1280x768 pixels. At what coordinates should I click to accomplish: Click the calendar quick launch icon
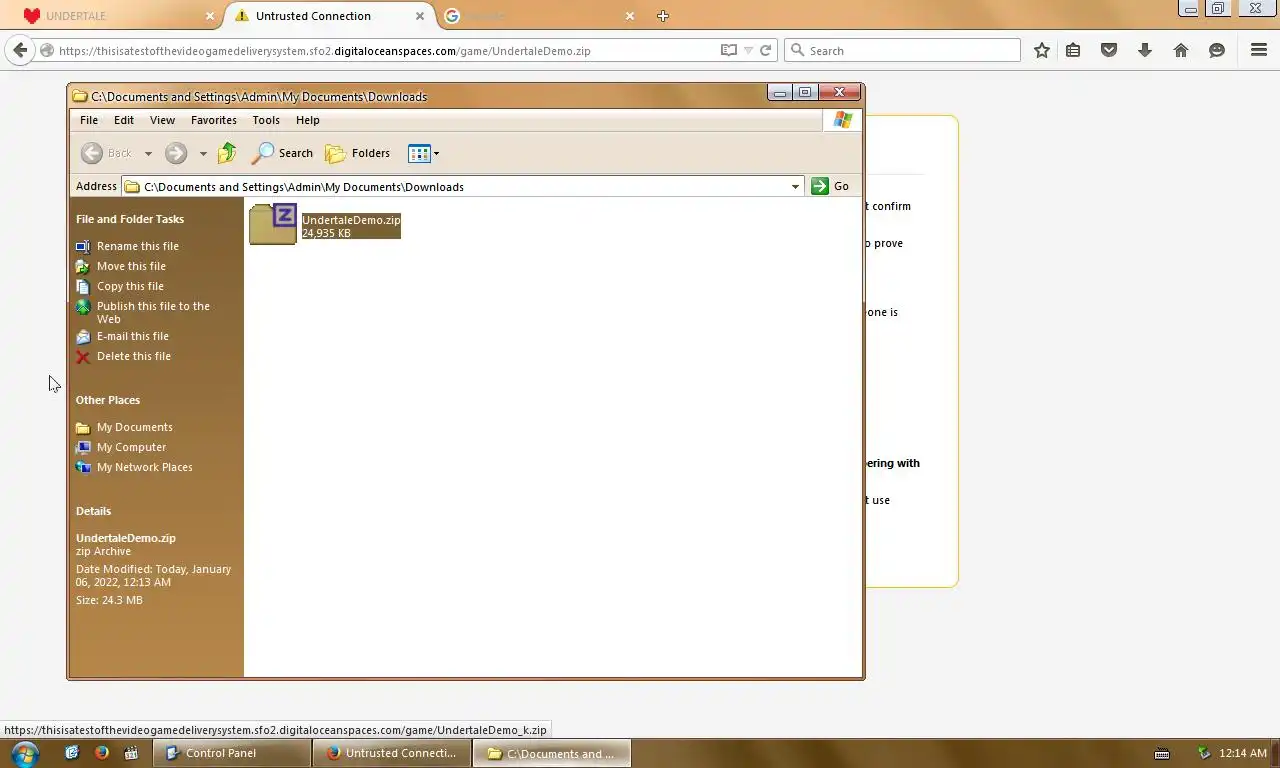coord(130,753)
